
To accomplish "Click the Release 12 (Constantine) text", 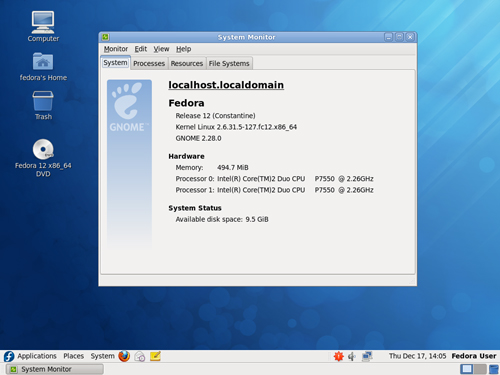I will 215,116.
